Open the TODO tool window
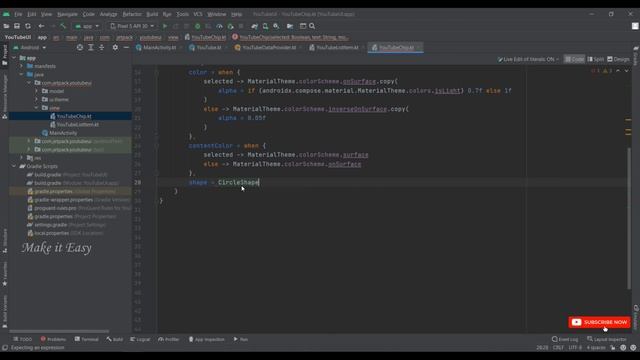 point(22,339)
